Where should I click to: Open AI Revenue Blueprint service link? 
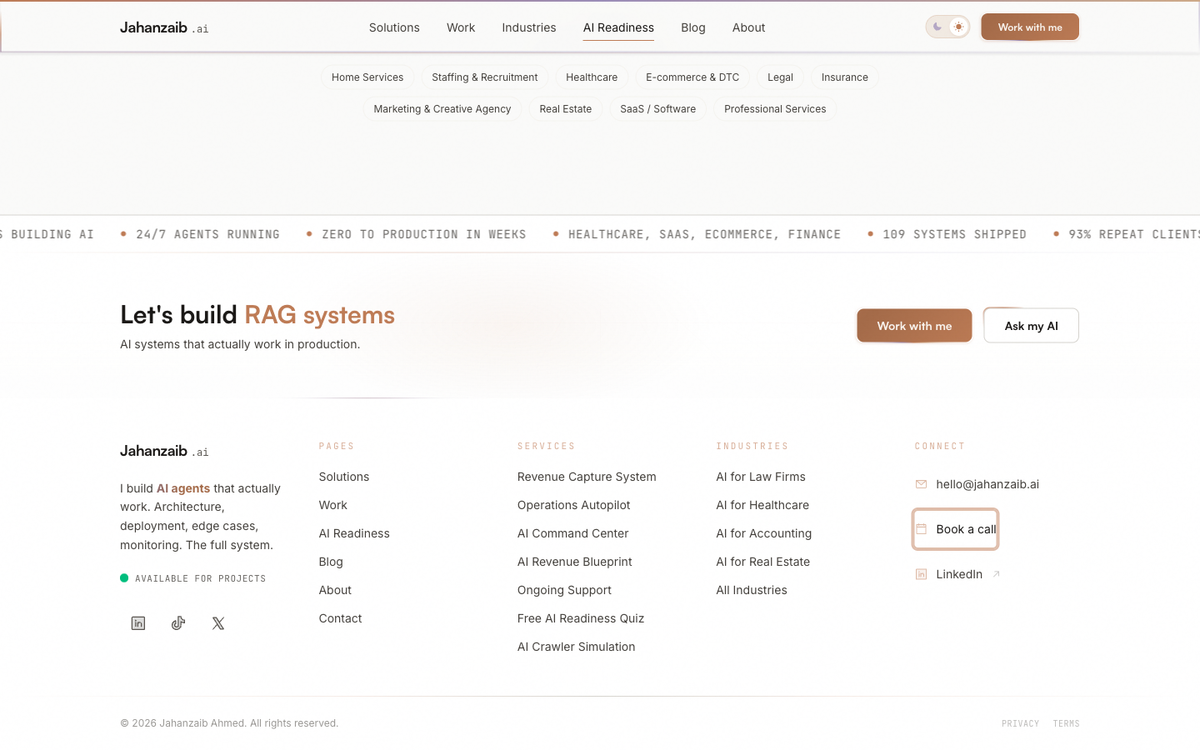575,562
